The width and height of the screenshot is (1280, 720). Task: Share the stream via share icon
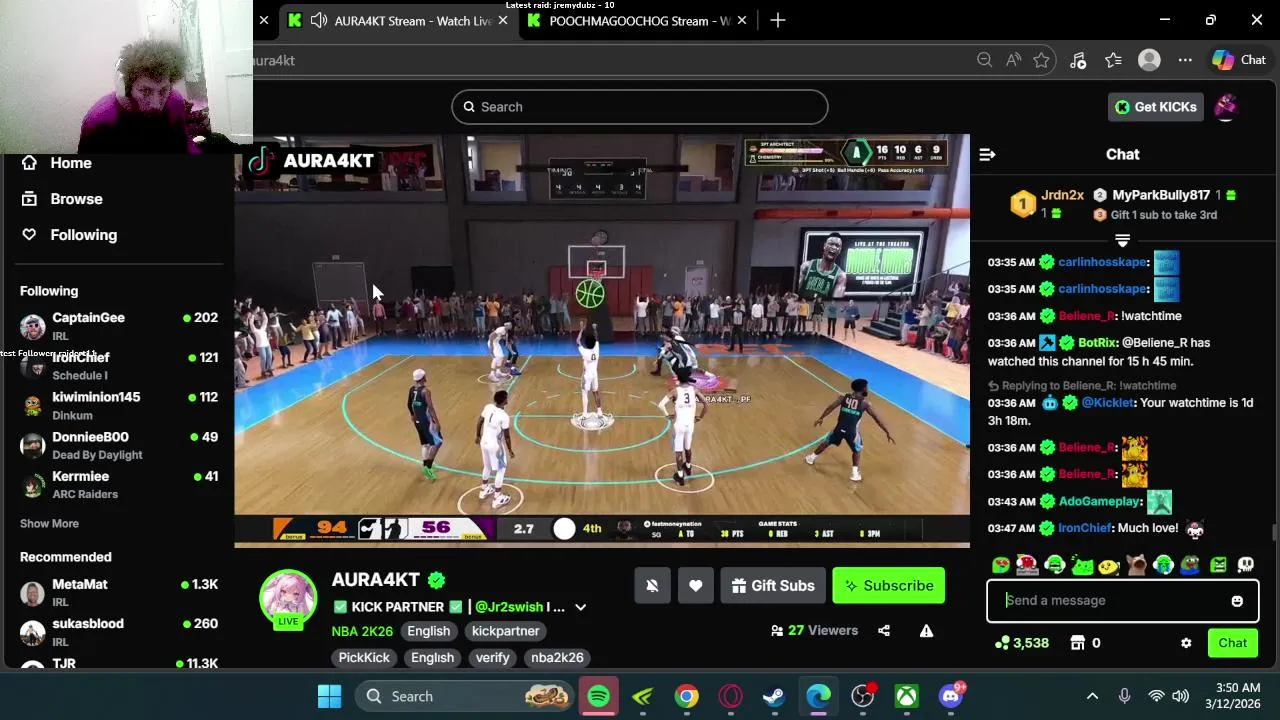pyautogui.click(x=884, y=631)
